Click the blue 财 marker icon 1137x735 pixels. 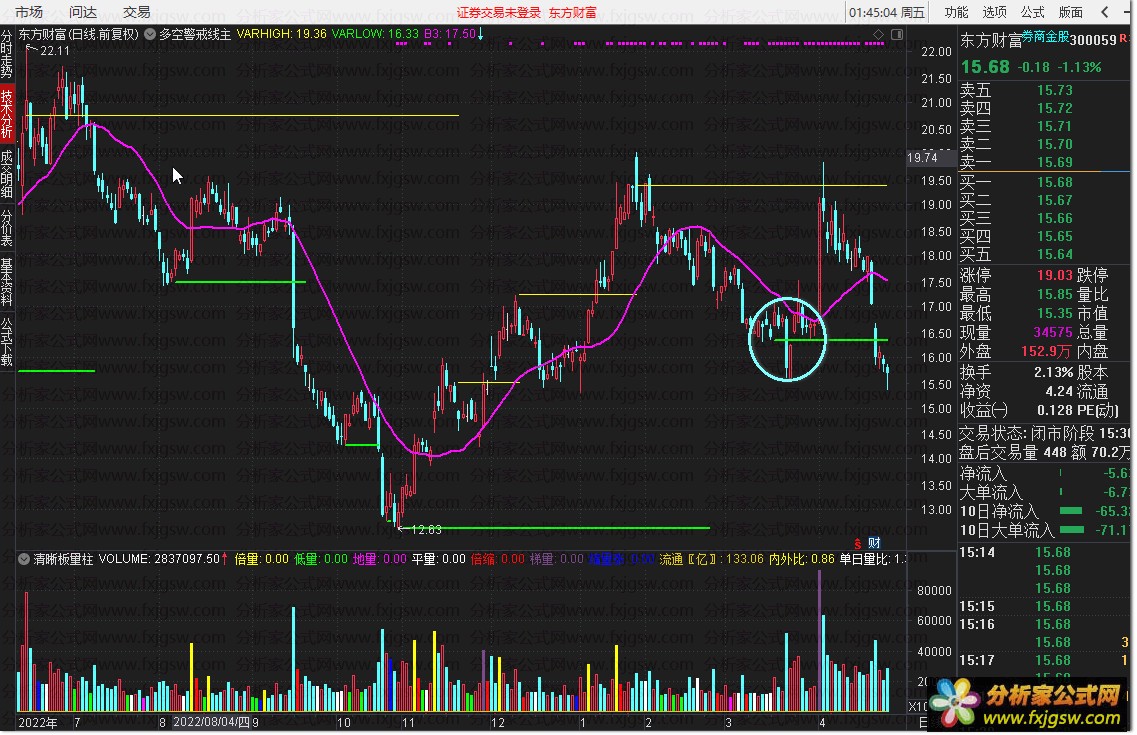tap(875, 543)
